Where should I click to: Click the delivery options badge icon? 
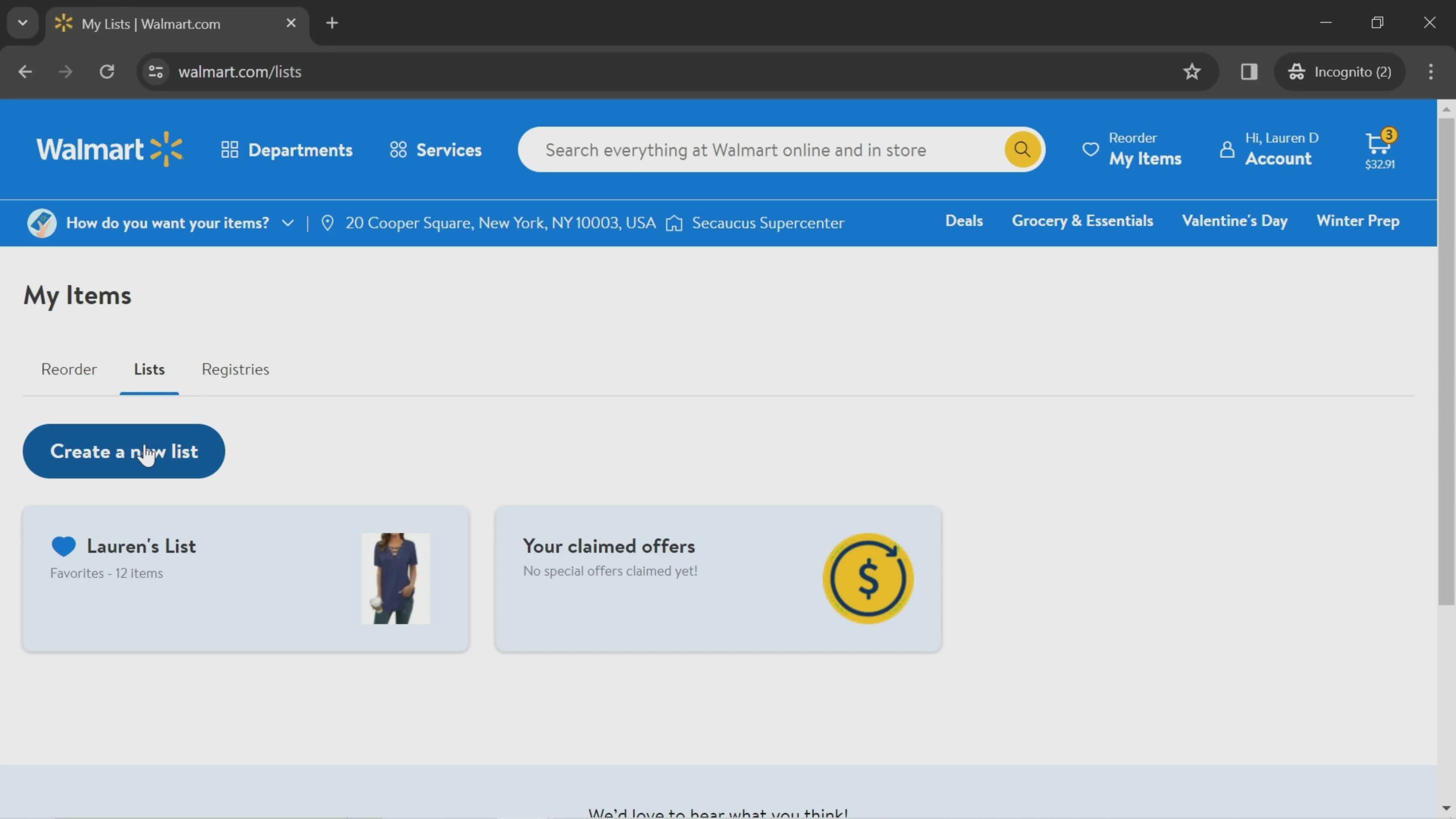click(x=42, y=223)
